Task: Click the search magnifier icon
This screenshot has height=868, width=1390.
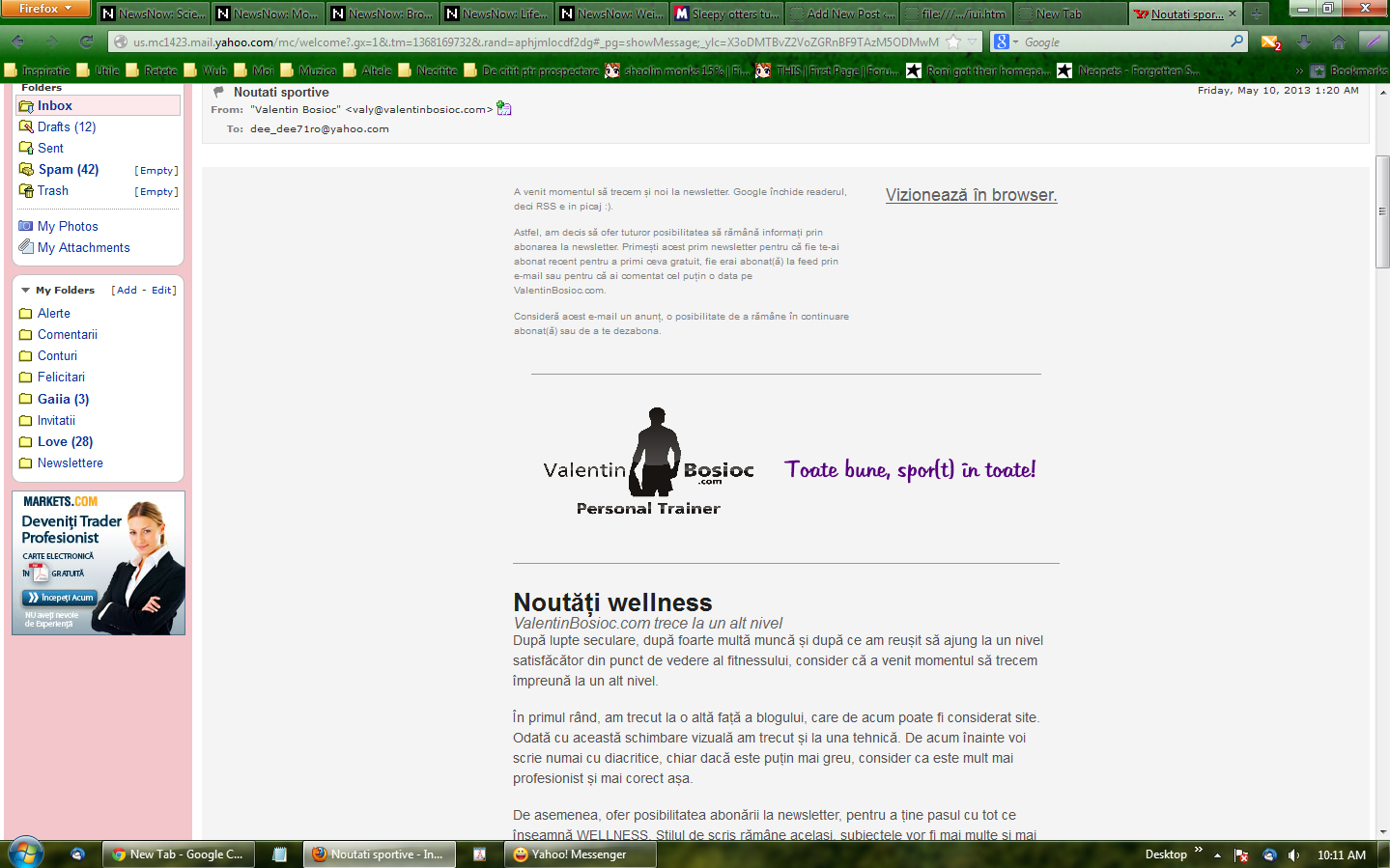Action: (1237, 42)
